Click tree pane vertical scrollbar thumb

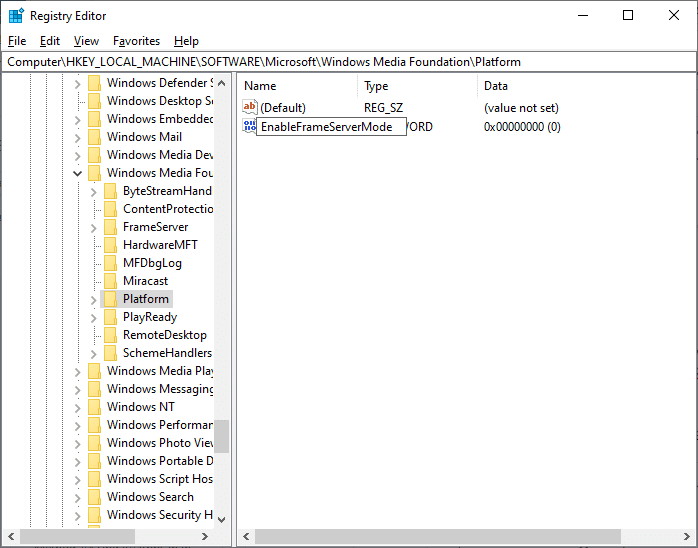[x=222, y=436]
